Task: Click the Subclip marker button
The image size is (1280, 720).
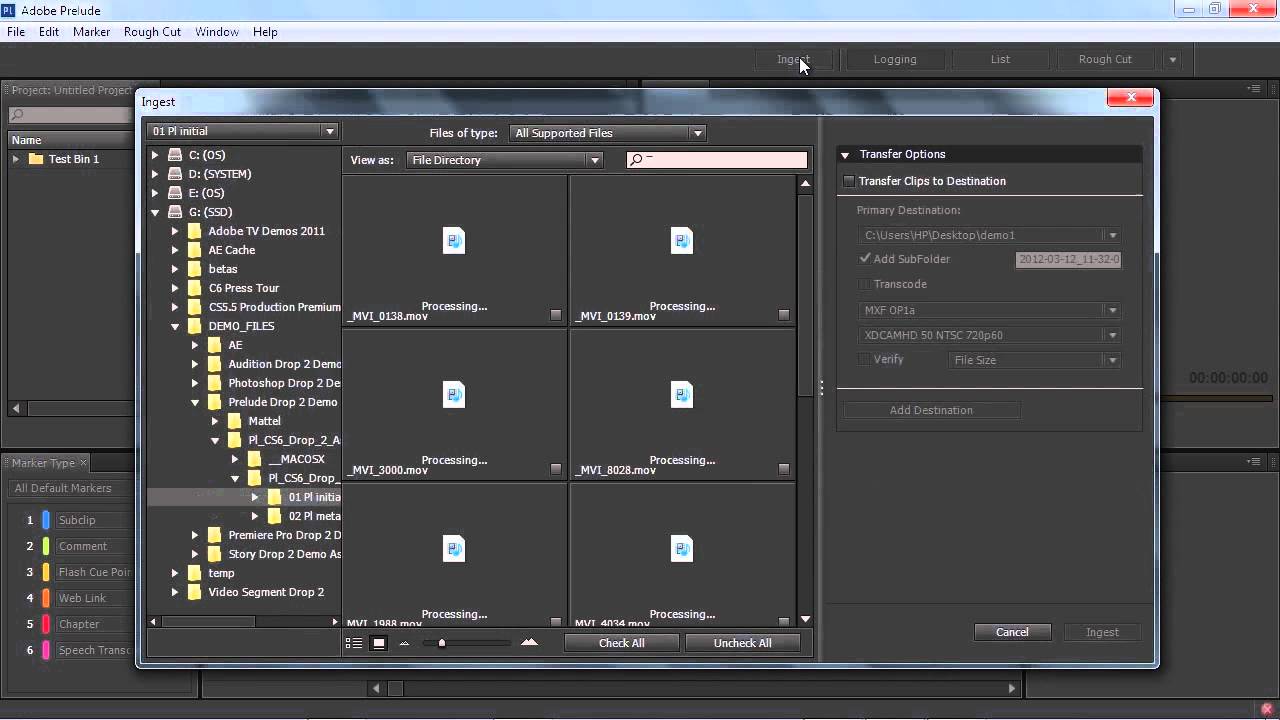Action: pyautogui.click(x=93, y=520)
